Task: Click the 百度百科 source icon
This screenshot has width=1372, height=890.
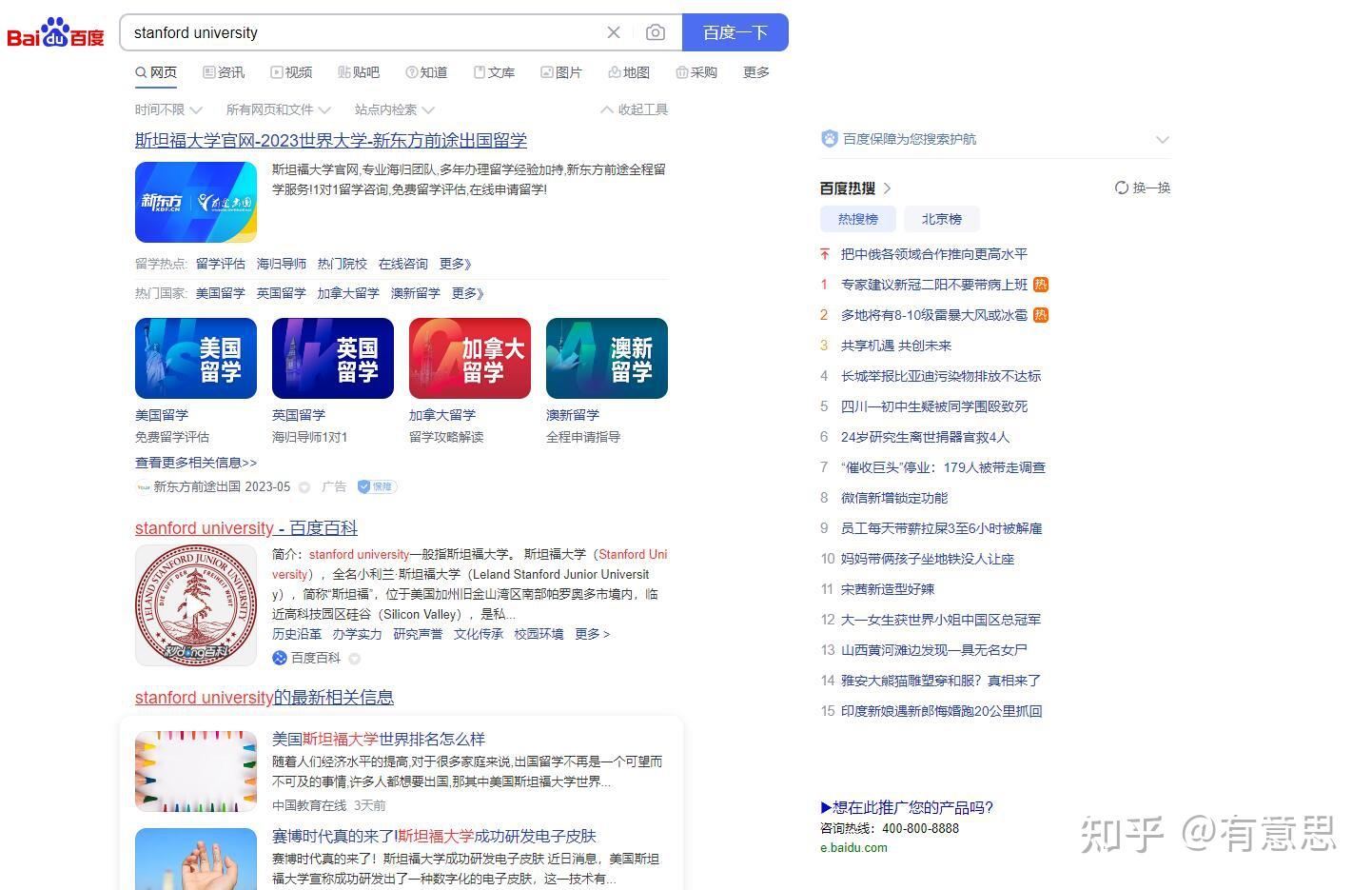Action: coord(280,658)
